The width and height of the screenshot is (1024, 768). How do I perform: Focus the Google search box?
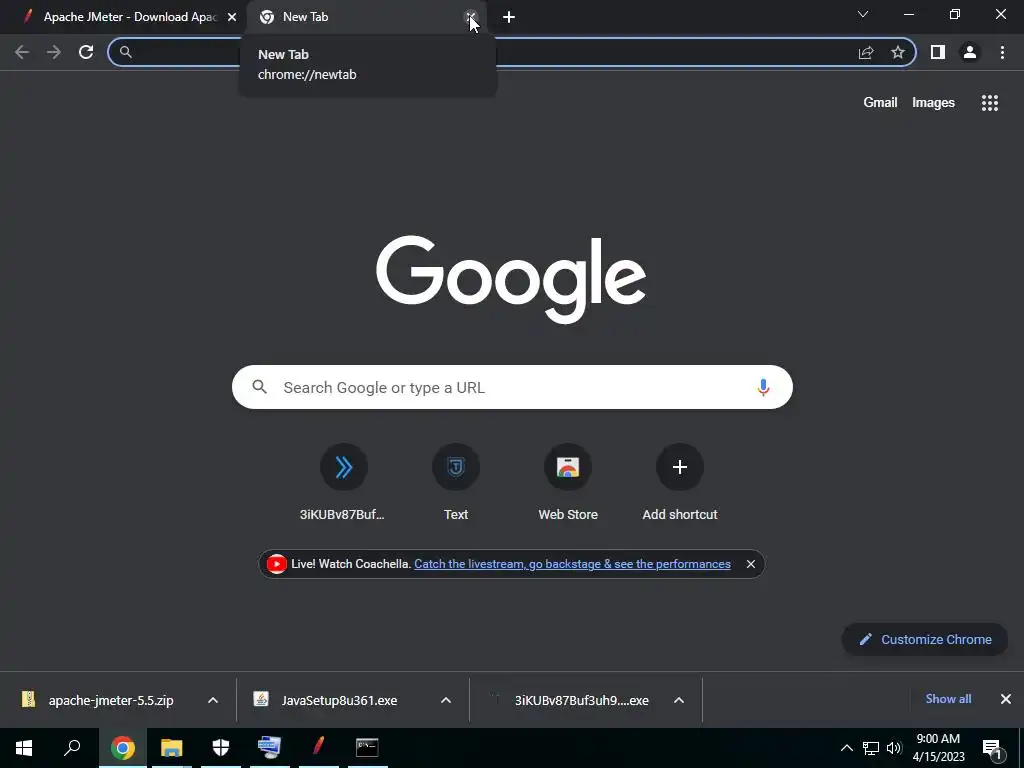[x=512, y=387]
